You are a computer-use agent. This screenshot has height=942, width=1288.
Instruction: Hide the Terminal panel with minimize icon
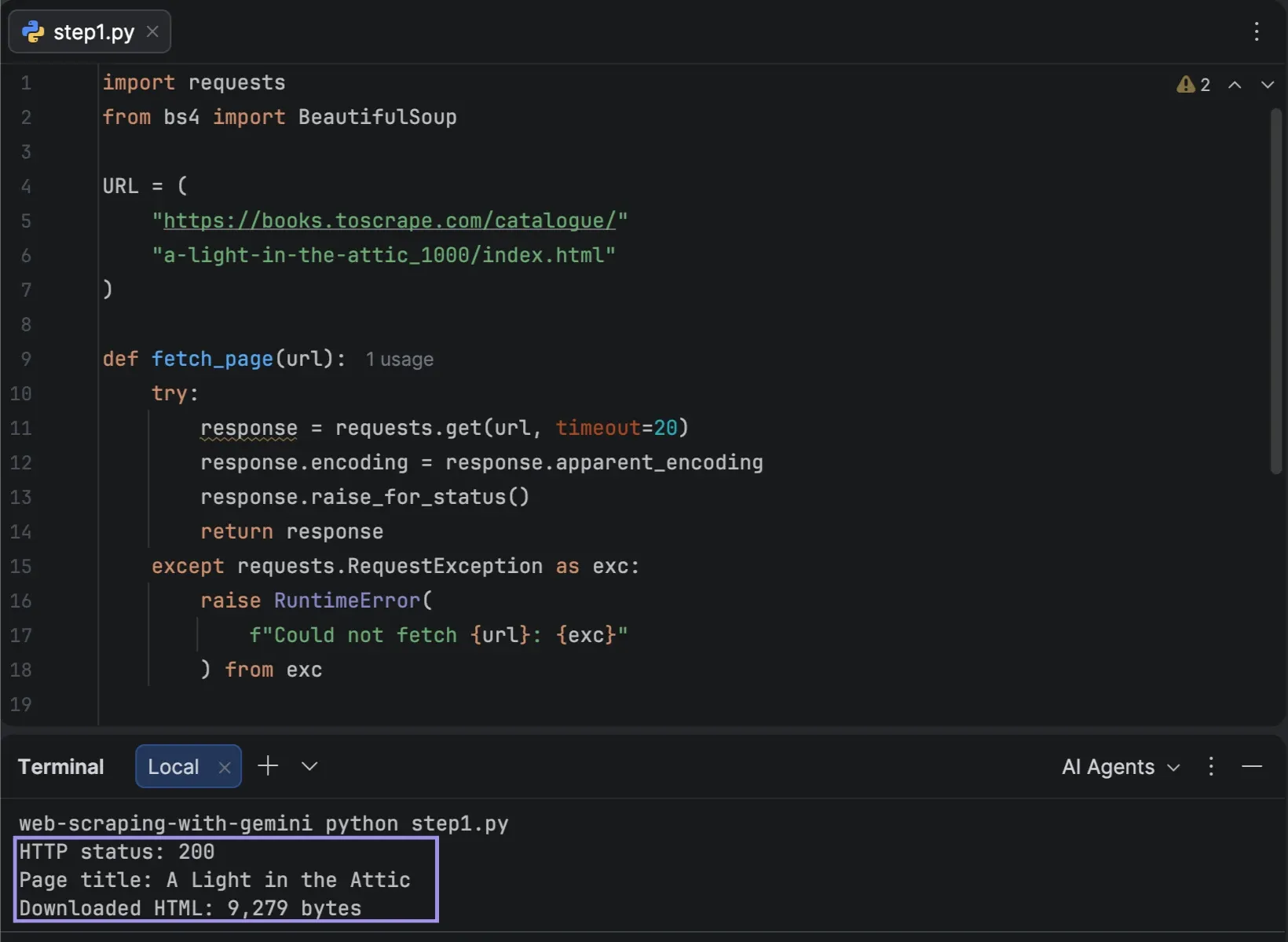point(1252,766)
